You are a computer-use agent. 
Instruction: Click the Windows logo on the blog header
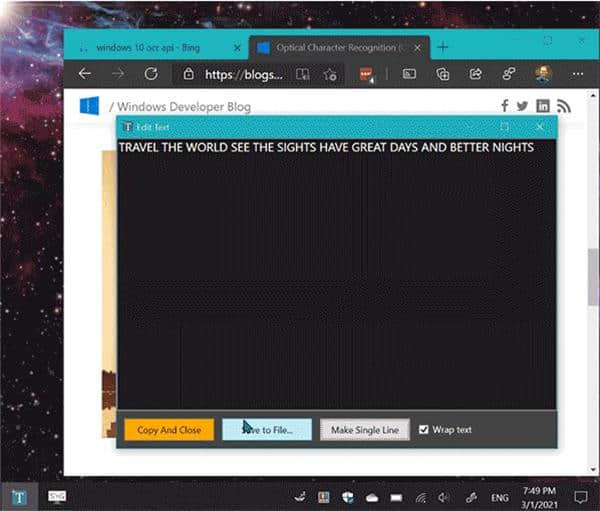point(90,106)
